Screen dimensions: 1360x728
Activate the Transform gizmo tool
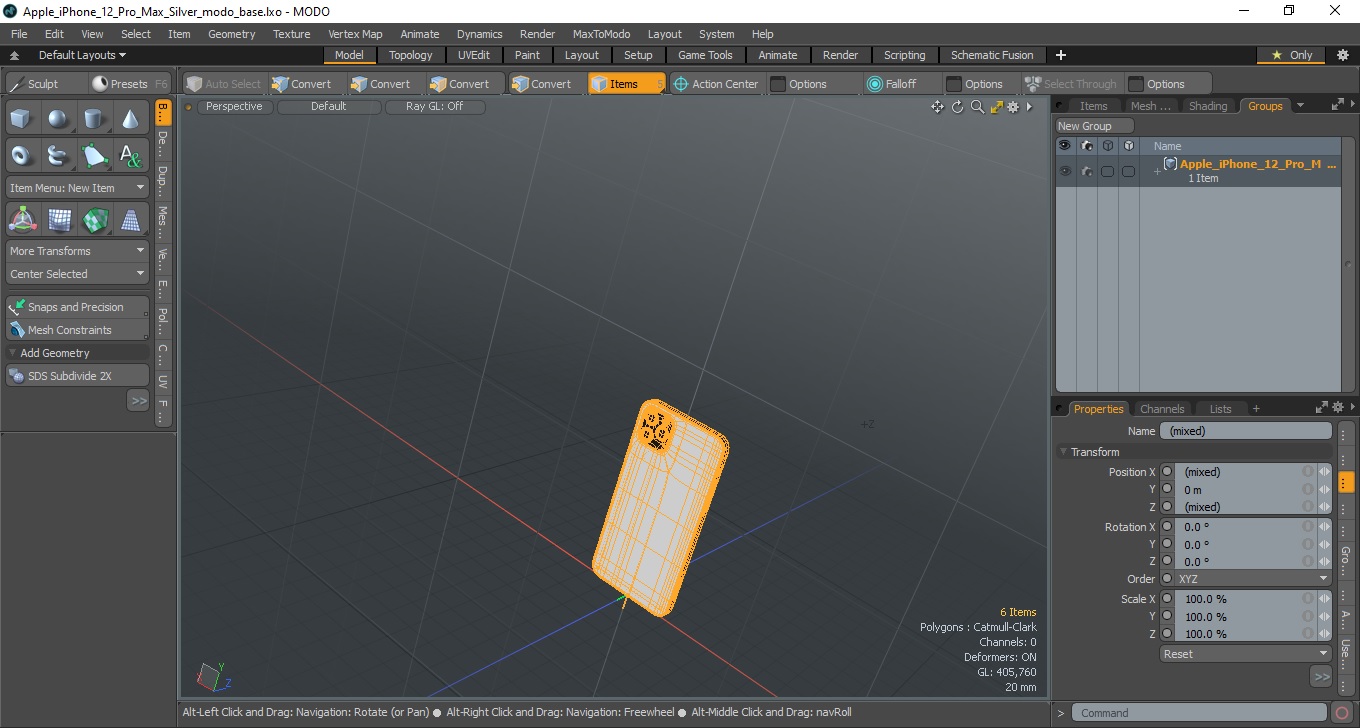pyautogui.click(x=22, y=219)
